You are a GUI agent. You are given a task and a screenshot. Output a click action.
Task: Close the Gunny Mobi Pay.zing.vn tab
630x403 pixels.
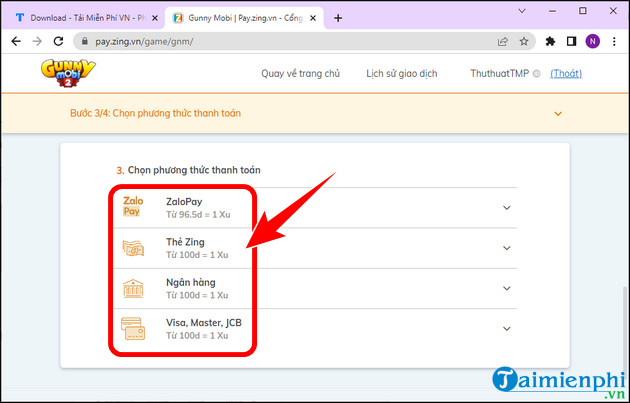(x=313, y=18)
